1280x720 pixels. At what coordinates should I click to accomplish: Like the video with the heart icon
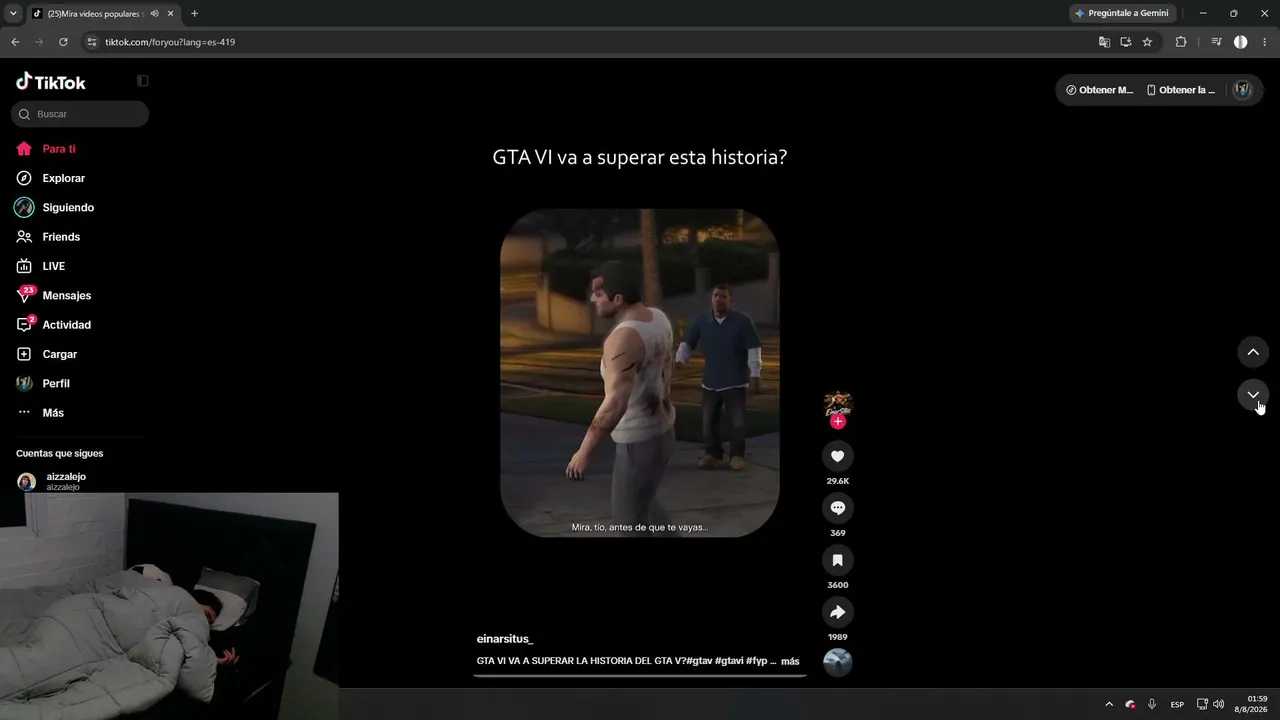click(x=838, y=456)
